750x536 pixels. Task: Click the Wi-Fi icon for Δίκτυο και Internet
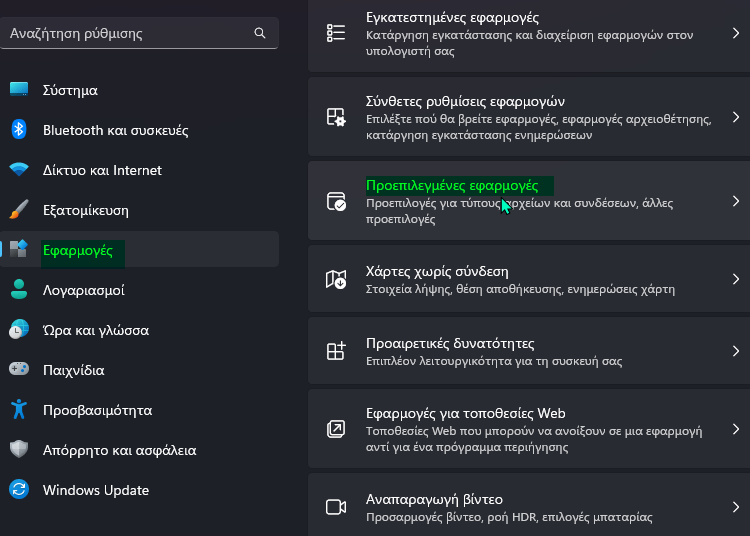[x=19, y=169]
